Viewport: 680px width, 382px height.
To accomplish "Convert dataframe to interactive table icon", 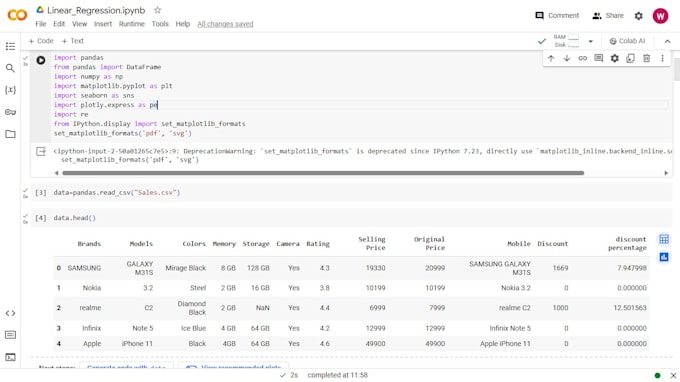I will pyautogui.click(x=664, y=239).
